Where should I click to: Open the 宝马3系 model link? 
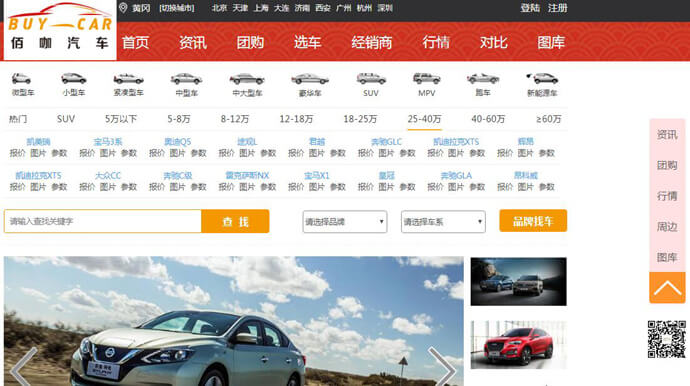[x=108, y=142]
